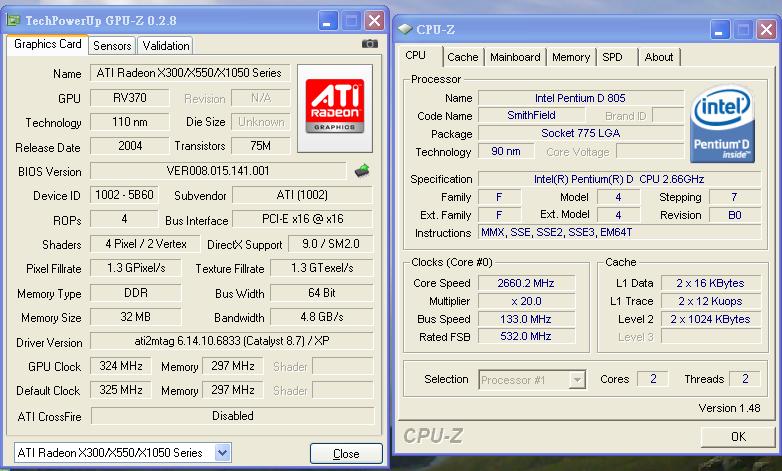Switch to the Mainboard tab in CPU-Z
Screen dimensions: 782x471
[x=515, y=57]
